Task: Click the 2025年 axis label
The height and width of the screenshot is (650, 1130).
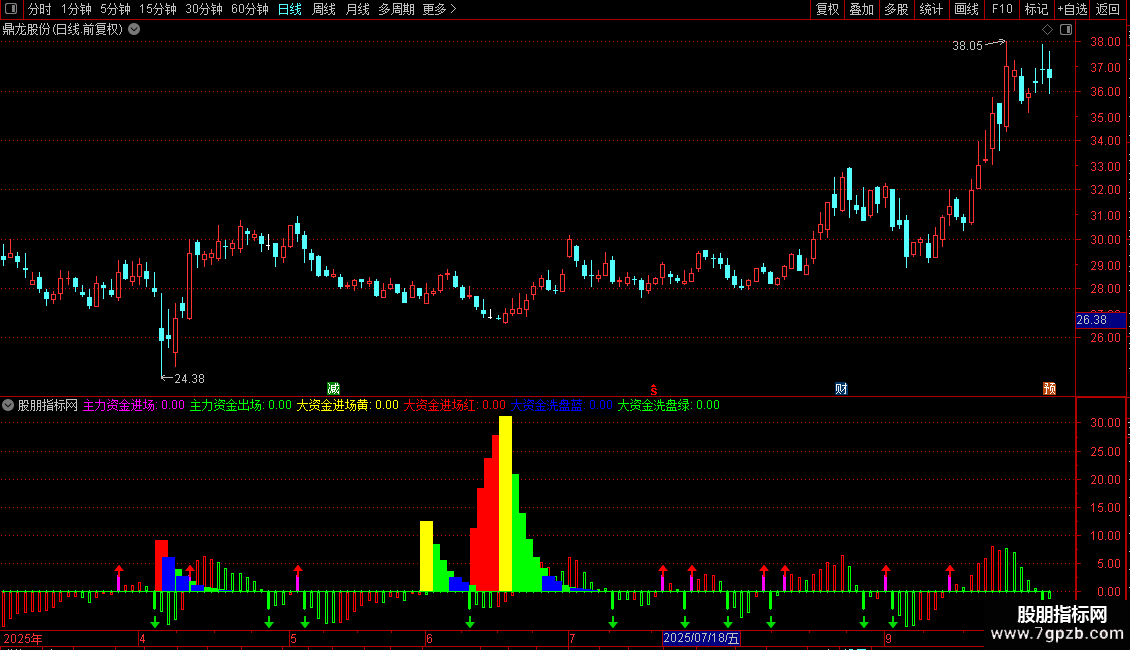Action: (x=22, y=638)
